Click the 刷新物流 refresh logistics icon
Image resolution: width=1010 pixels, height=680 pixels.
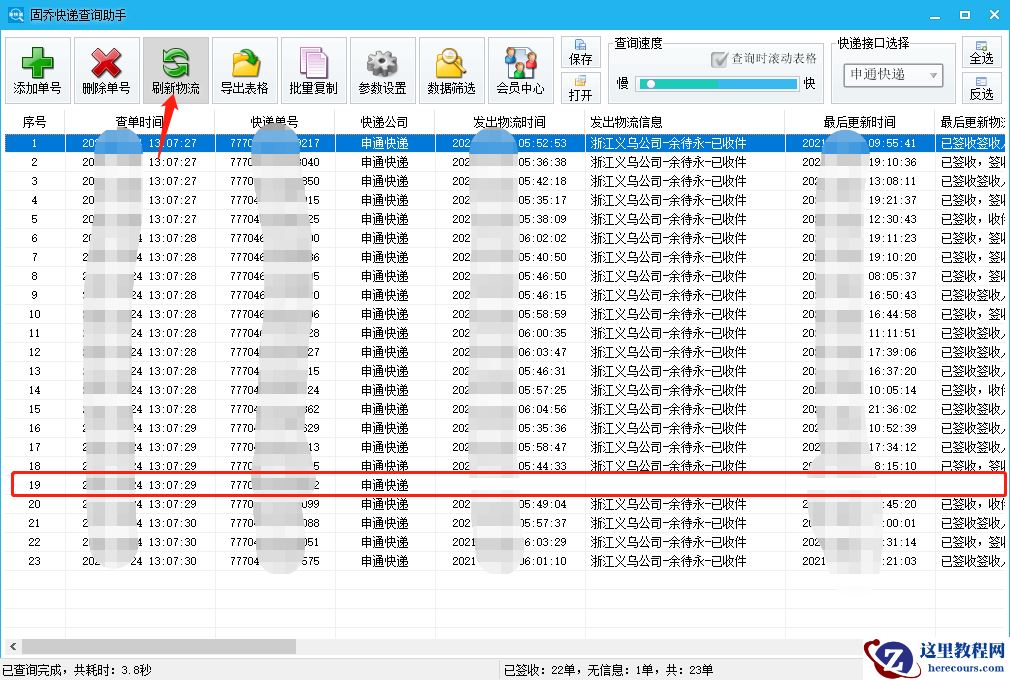click(175, 68)
